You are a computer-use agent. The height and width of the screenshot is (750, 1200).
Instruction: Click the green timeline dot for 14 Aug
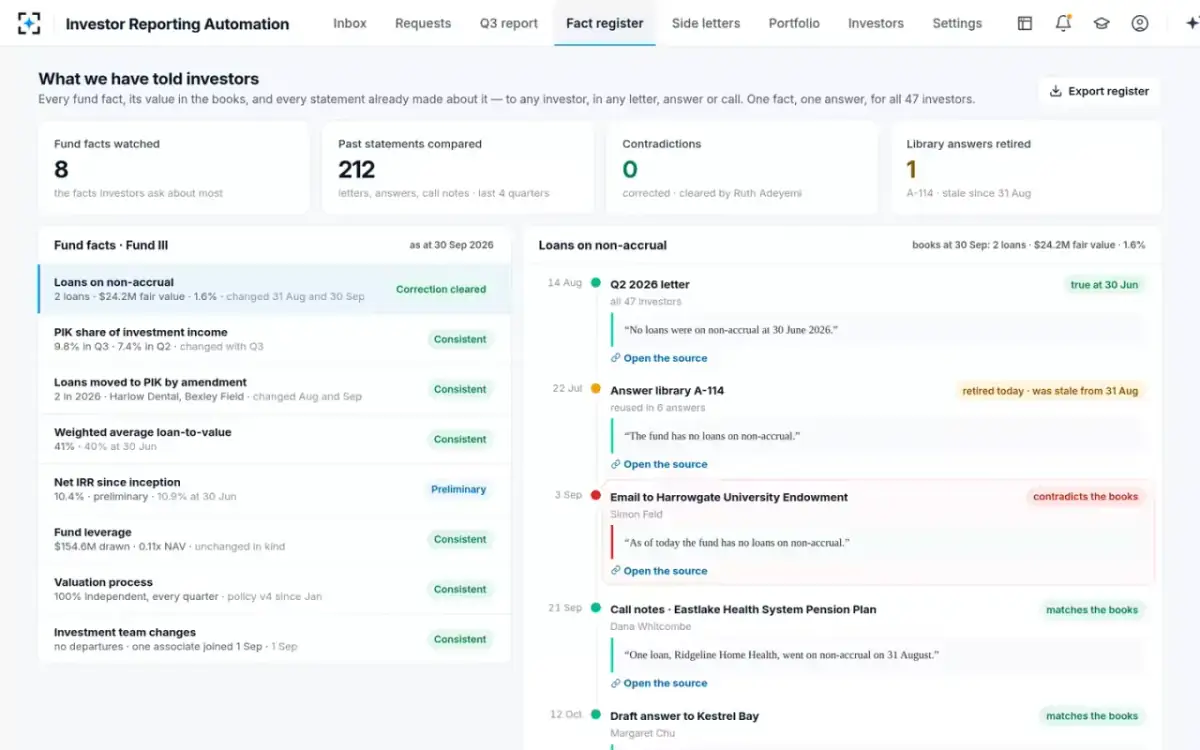click(596, 283)
